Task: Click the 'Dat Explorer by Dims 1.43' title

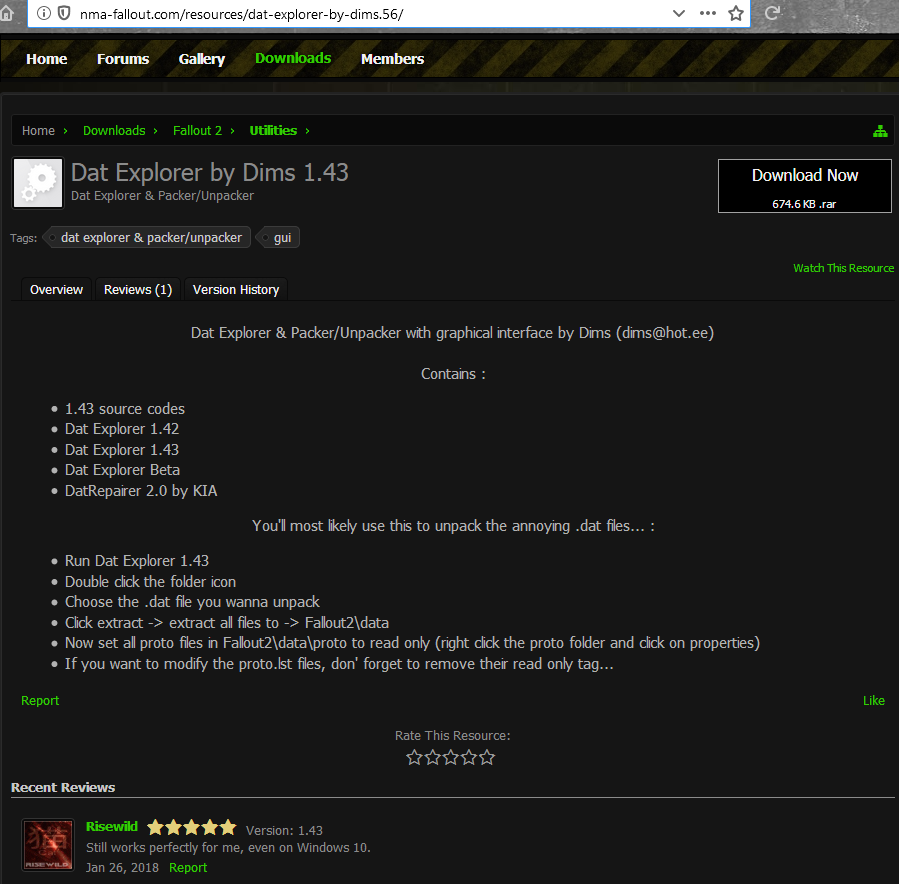Action: (x=210, y=173)
